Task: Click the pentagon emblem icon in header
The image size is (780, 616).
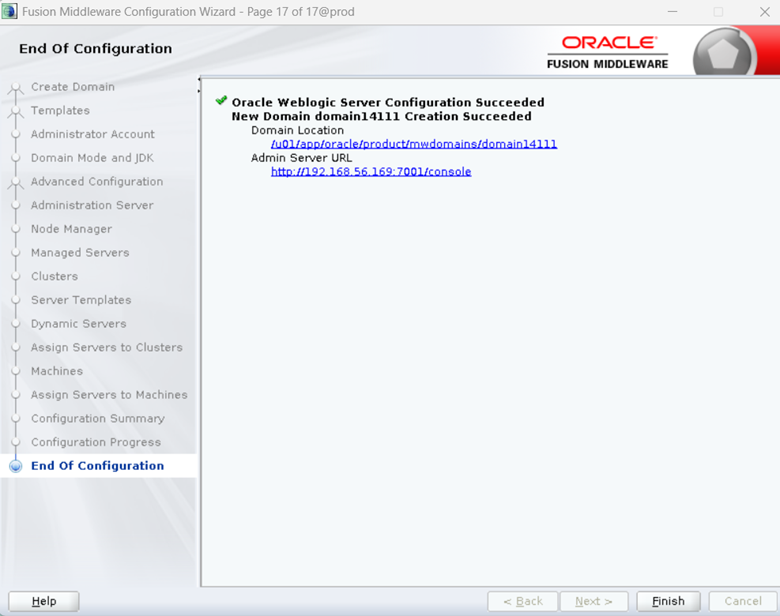Action: point(723,54)
